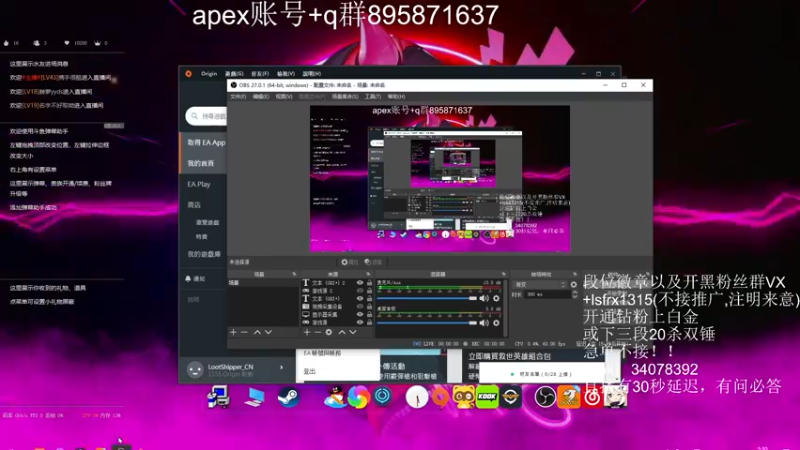Open 我的首页 in Origin sidebar

coord(201,163)
